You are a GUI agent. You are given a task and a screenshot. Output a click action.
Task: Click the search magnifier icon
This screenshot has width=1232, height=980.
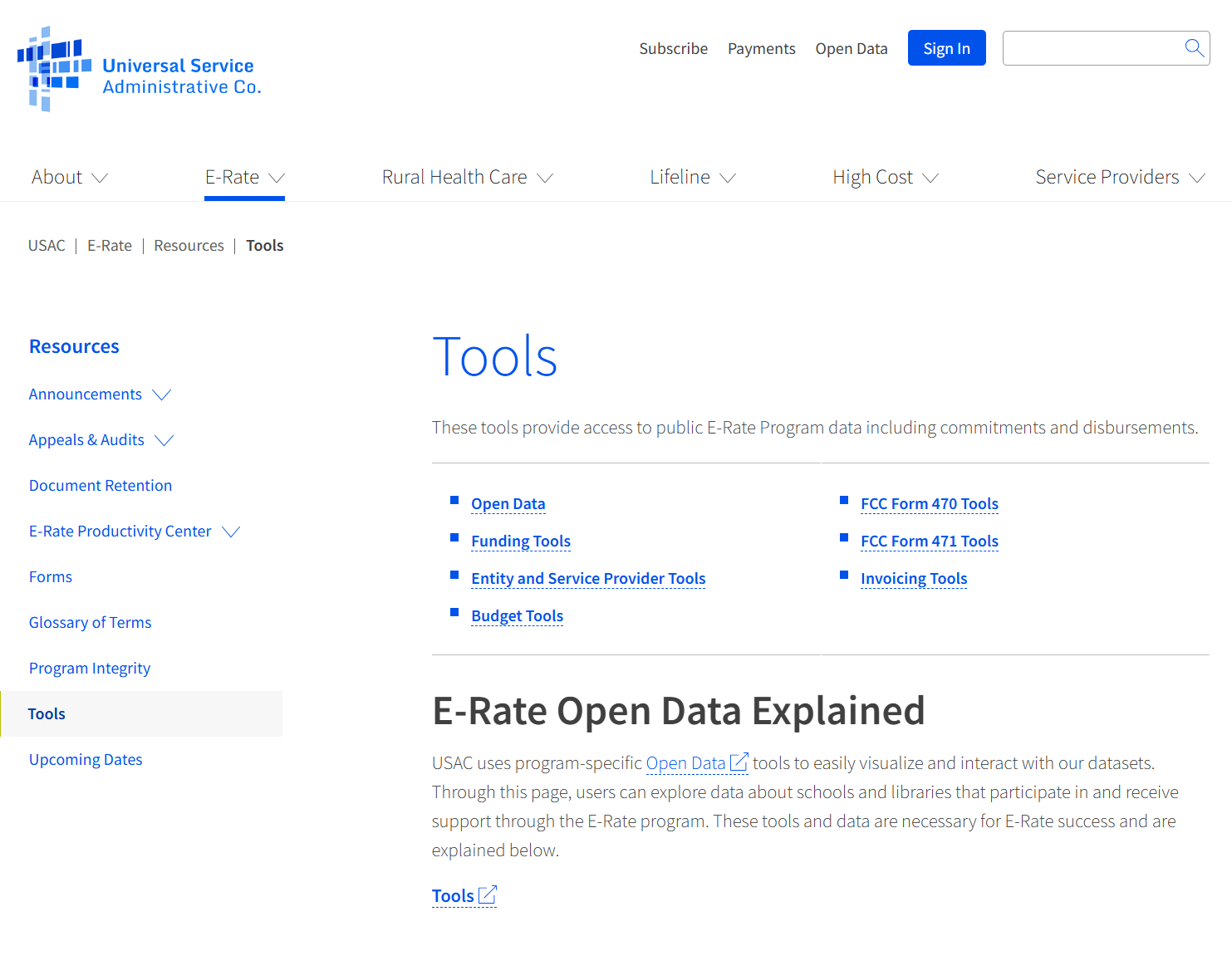pyautogui.click(x=1194, y=48)
